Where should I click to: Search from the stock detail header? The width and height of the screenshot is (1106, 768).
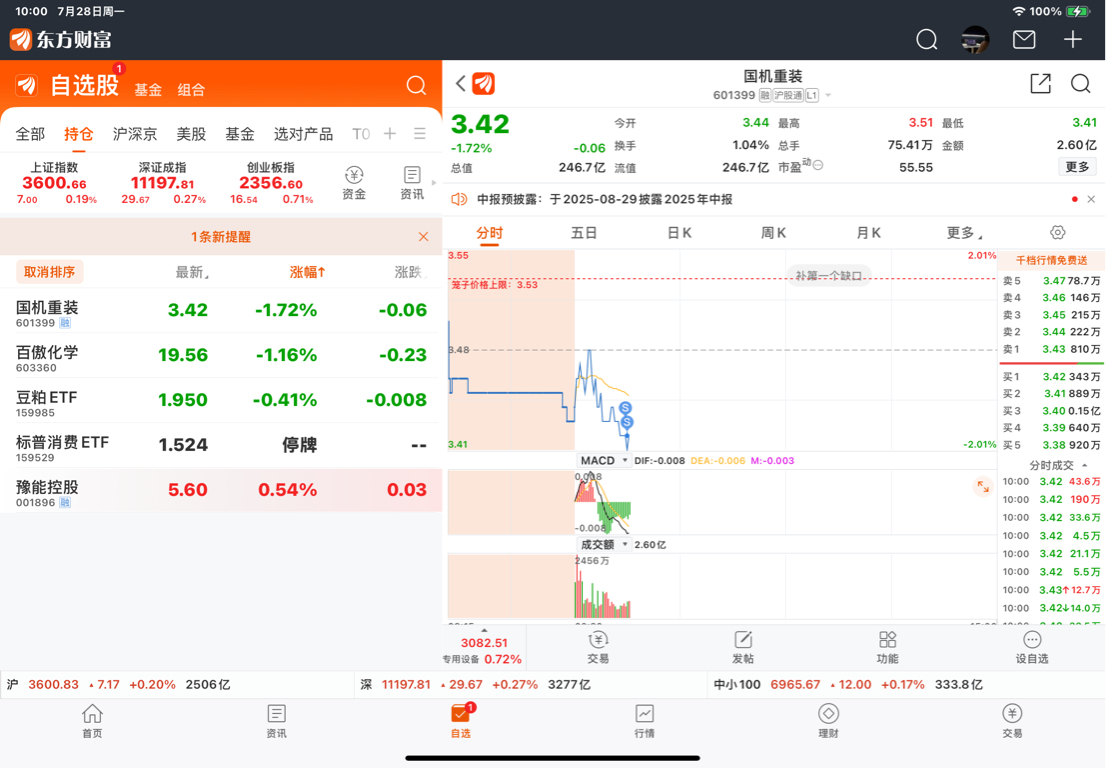[x=1080, y=83]
